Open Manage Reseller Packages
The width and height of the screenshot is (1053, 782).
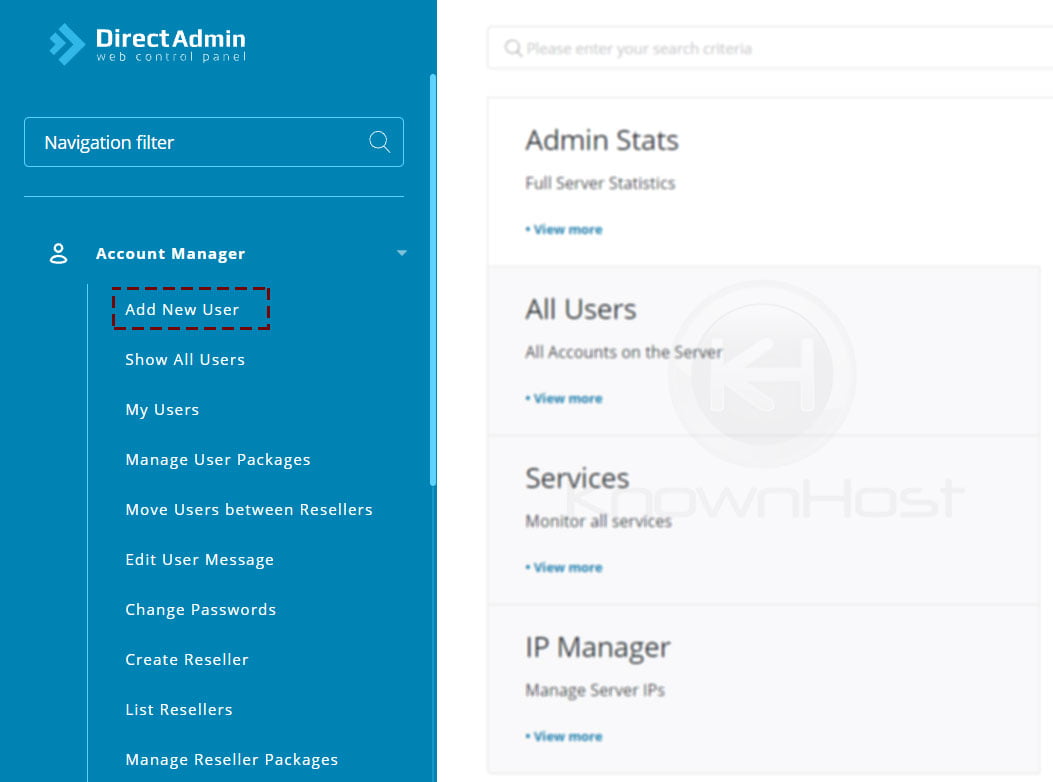[x=231, y=759]
